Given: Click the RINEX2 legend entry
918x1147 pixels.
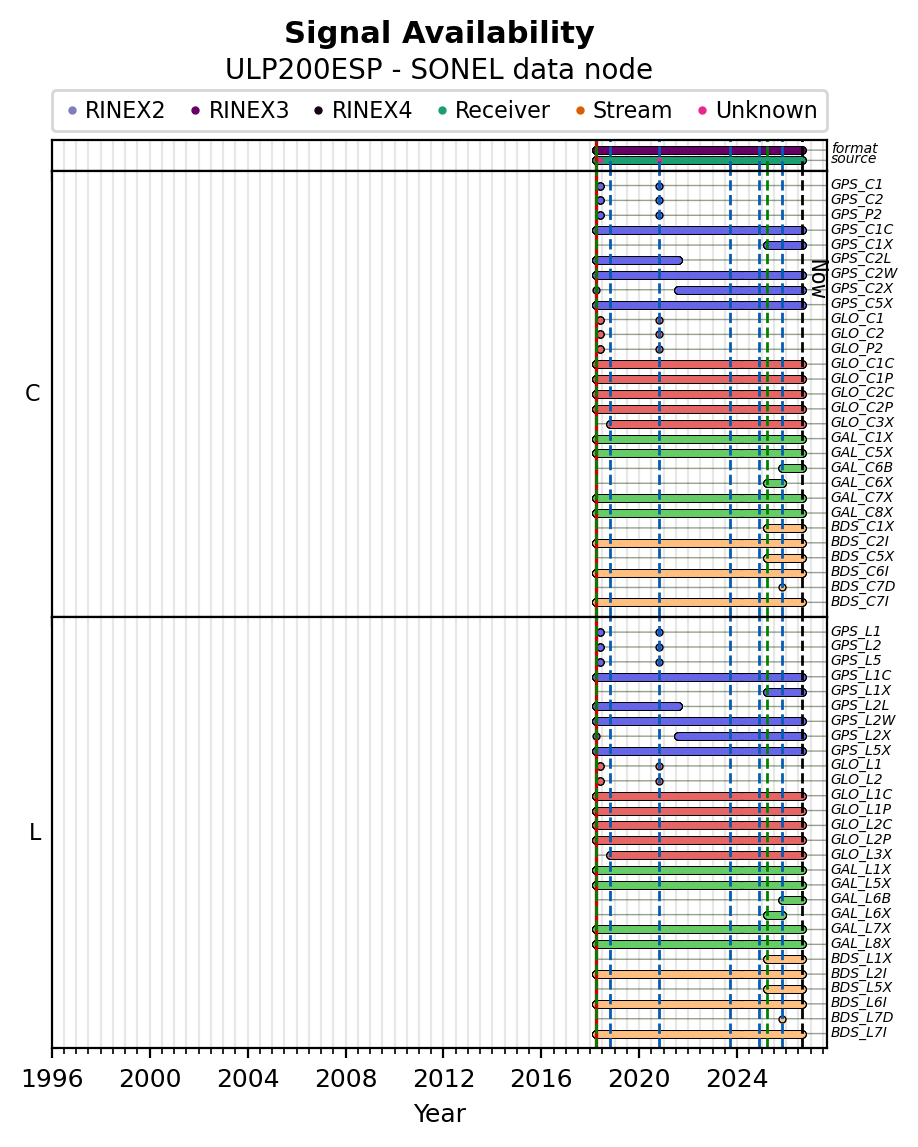Looking at the screenshot, I should [x=116, y=110].
